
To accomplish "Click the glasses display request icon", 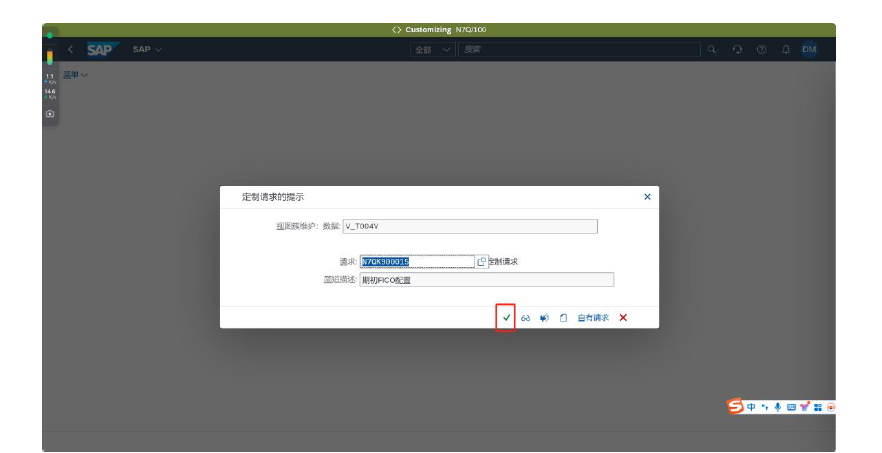I will tap(525, 318).
